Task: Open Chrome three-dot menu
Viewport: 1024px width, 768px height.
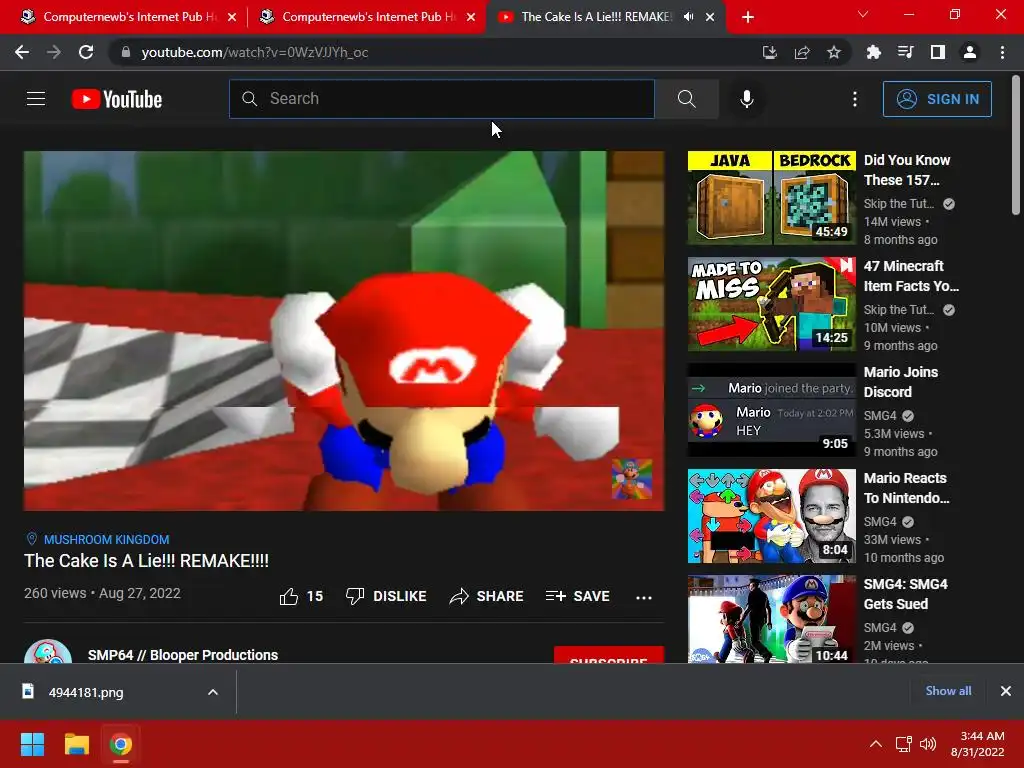Action: [x=1002, y=52]
